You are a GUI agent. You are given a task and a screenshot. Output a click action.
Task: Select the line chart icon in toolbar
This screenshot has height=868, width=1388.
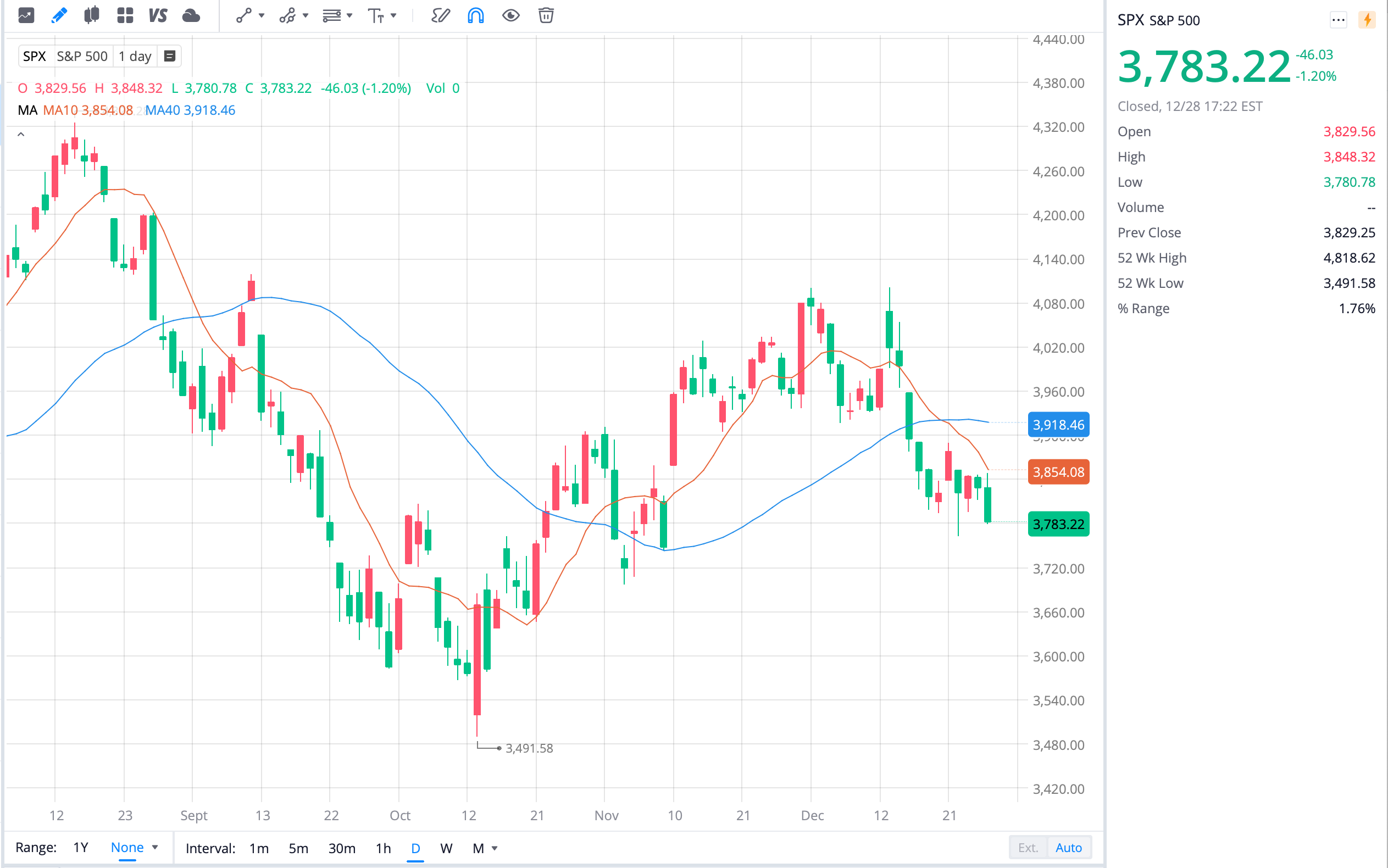[26, 15]
